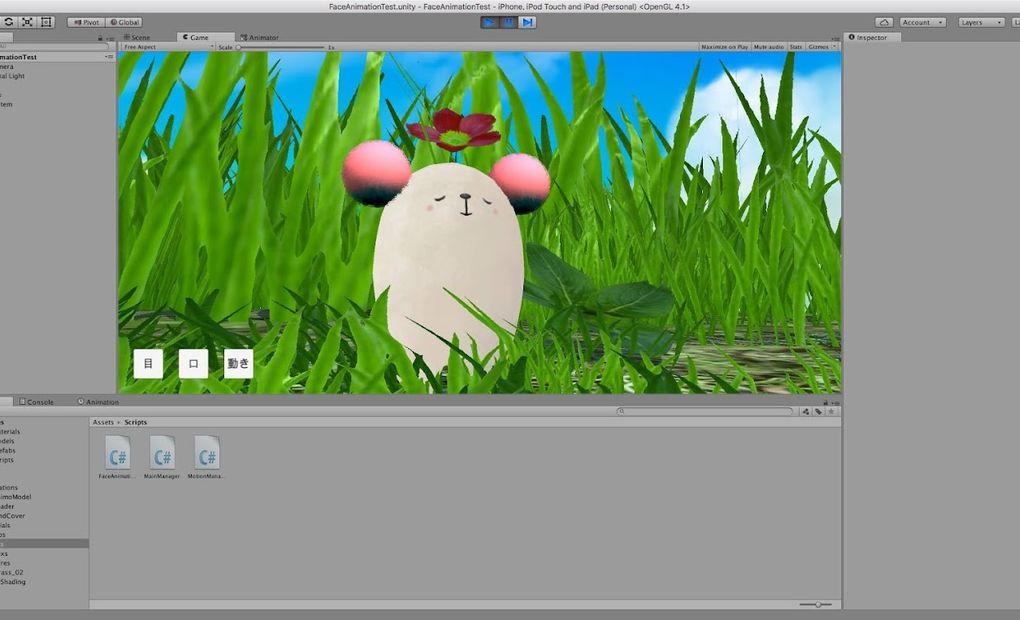Open the Grass_02 folder
Screen dimensions: 1020x620
tap(12, 573)
